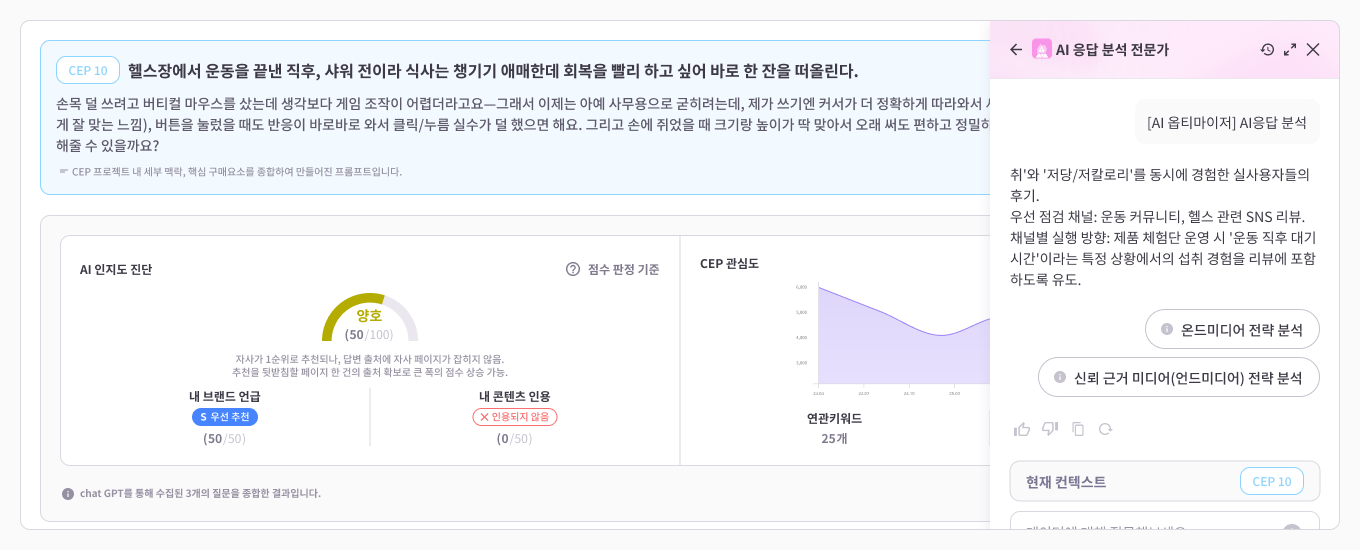
Task: Click the thumbs down feedback icon
Action: (1050, 429)
